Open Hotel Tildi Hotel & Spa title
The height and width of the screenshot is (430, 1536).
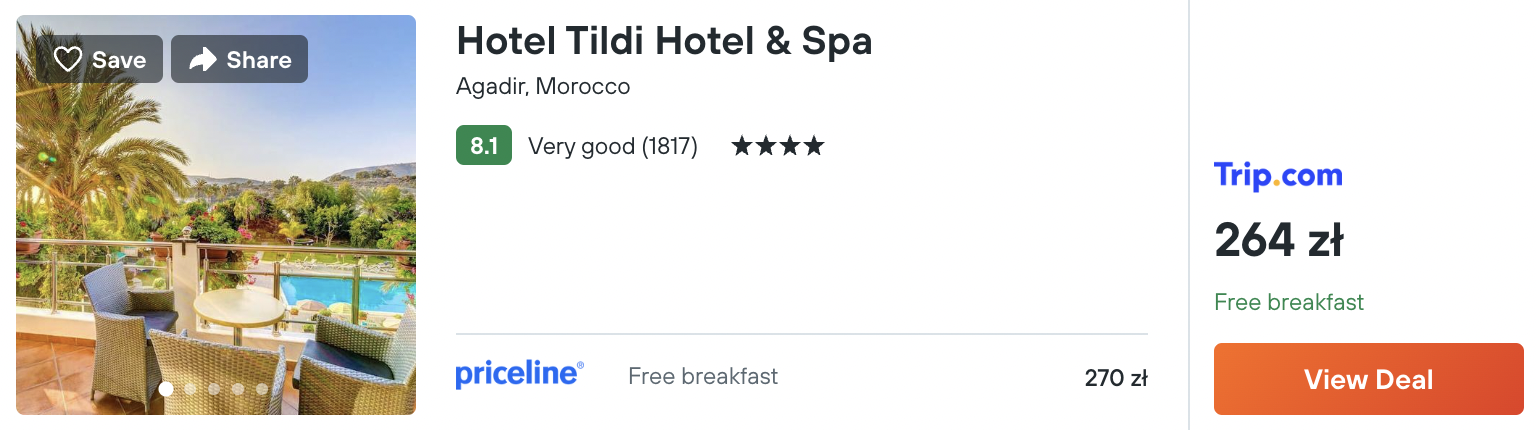click(x=664, y=41)
